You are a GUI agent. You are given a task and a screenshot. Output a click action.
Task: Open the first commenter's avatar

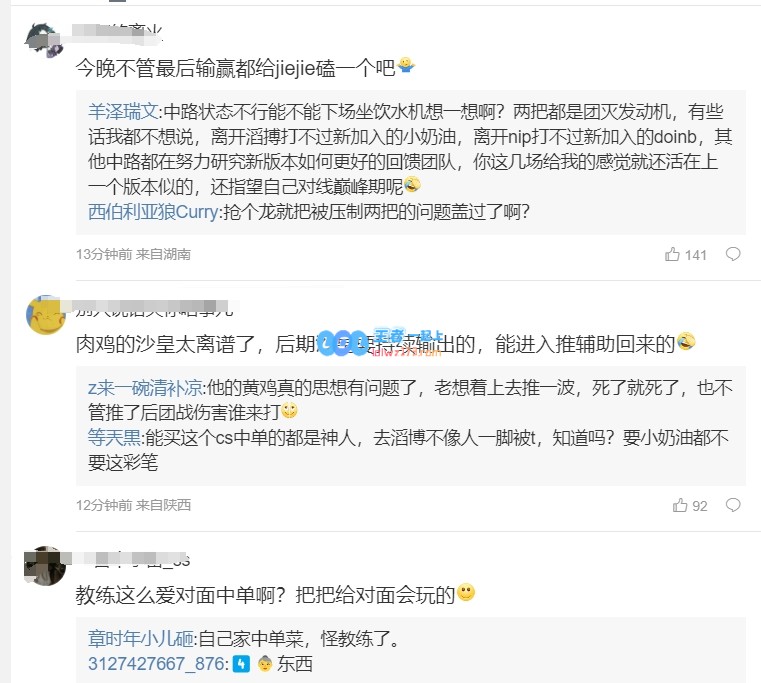[45, 40]
